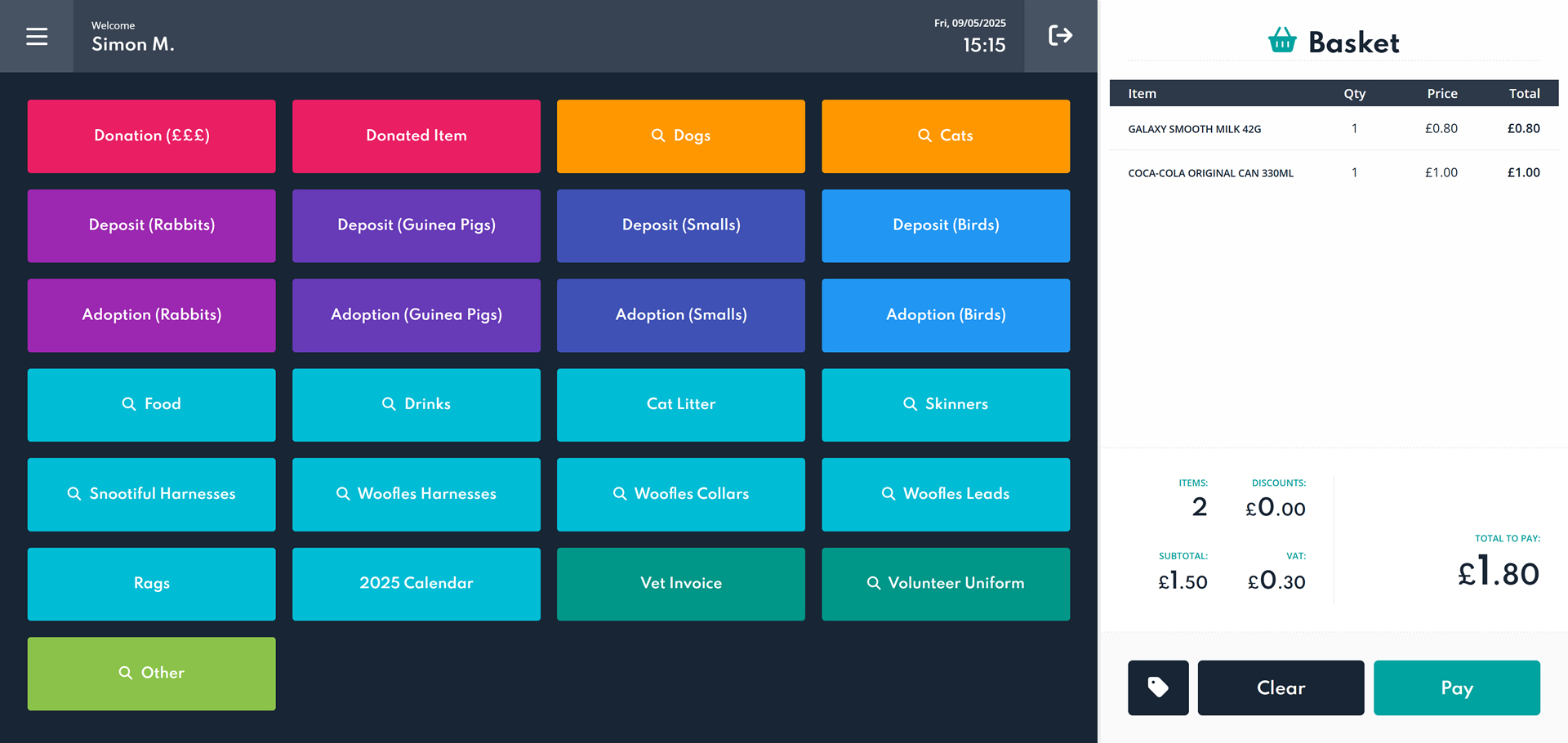The width and height of the screenshot is (1568, 743).
Task: Open Volunteer Uniform search
Action: [x=945, y=584]
